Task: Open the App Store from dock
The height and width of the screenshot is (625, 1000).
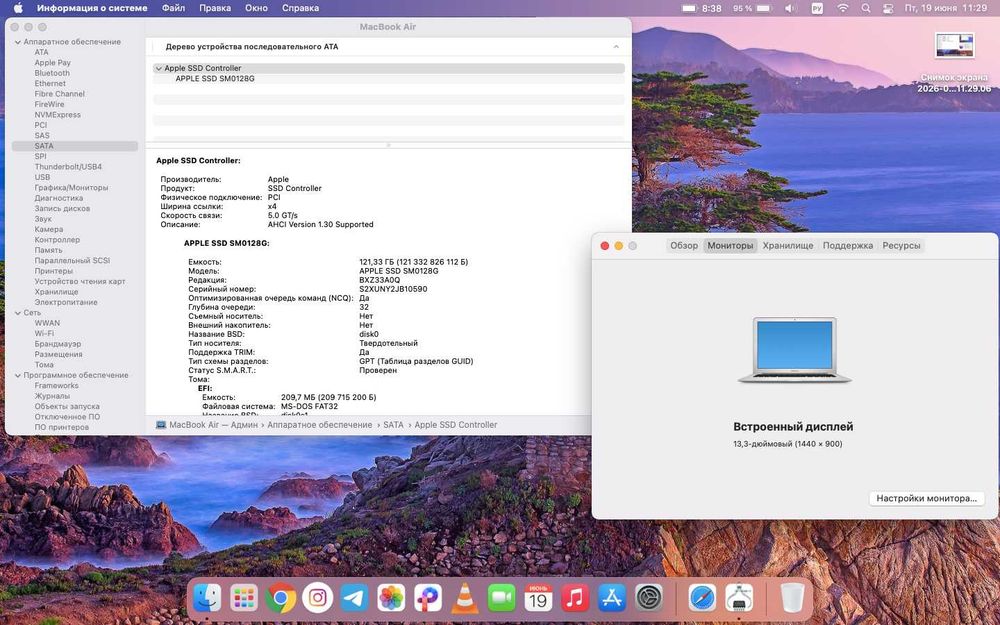Action: pos(612,598)
